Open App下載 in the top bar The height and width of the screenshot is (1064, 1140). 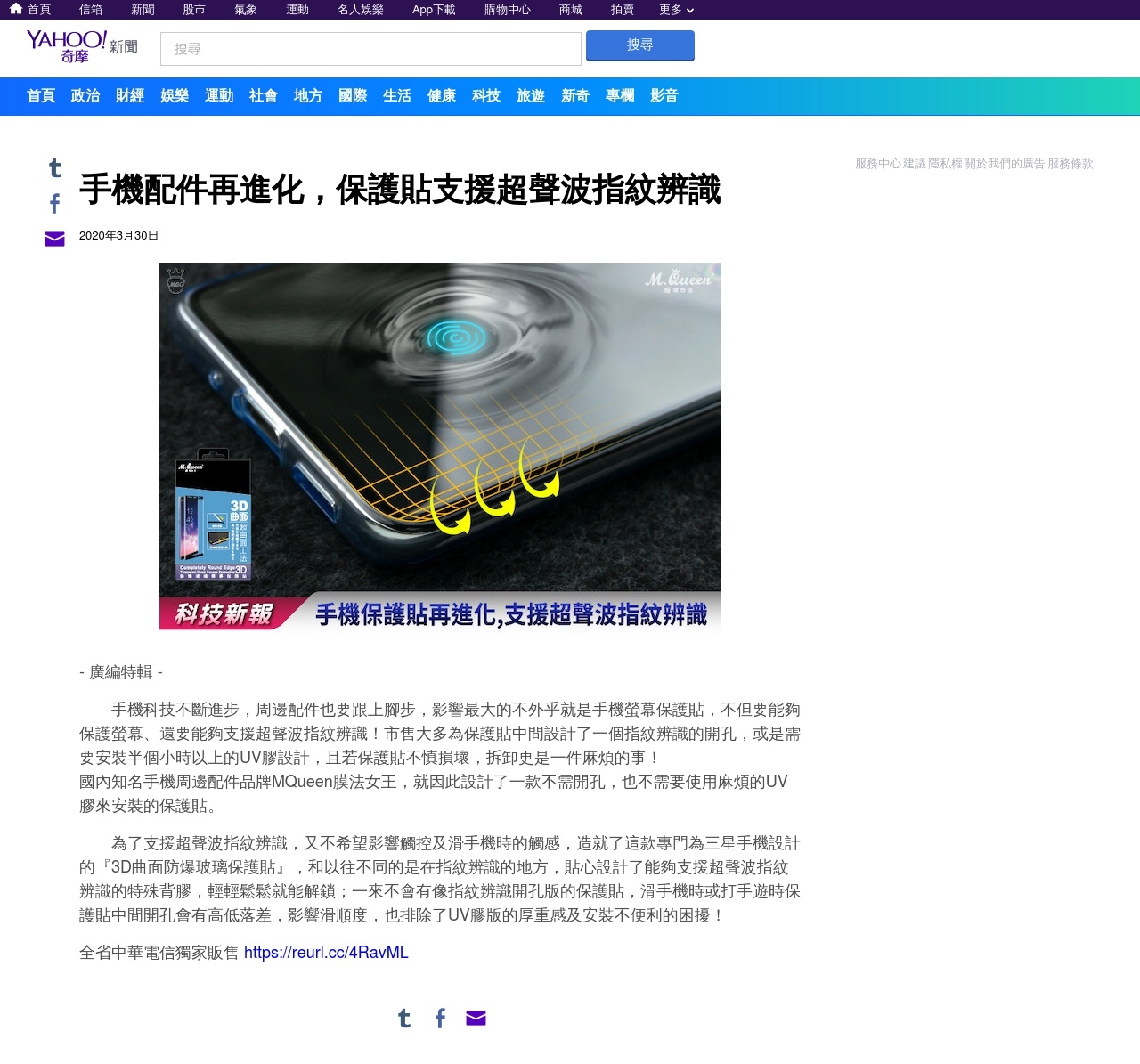(x=434, y=10)
